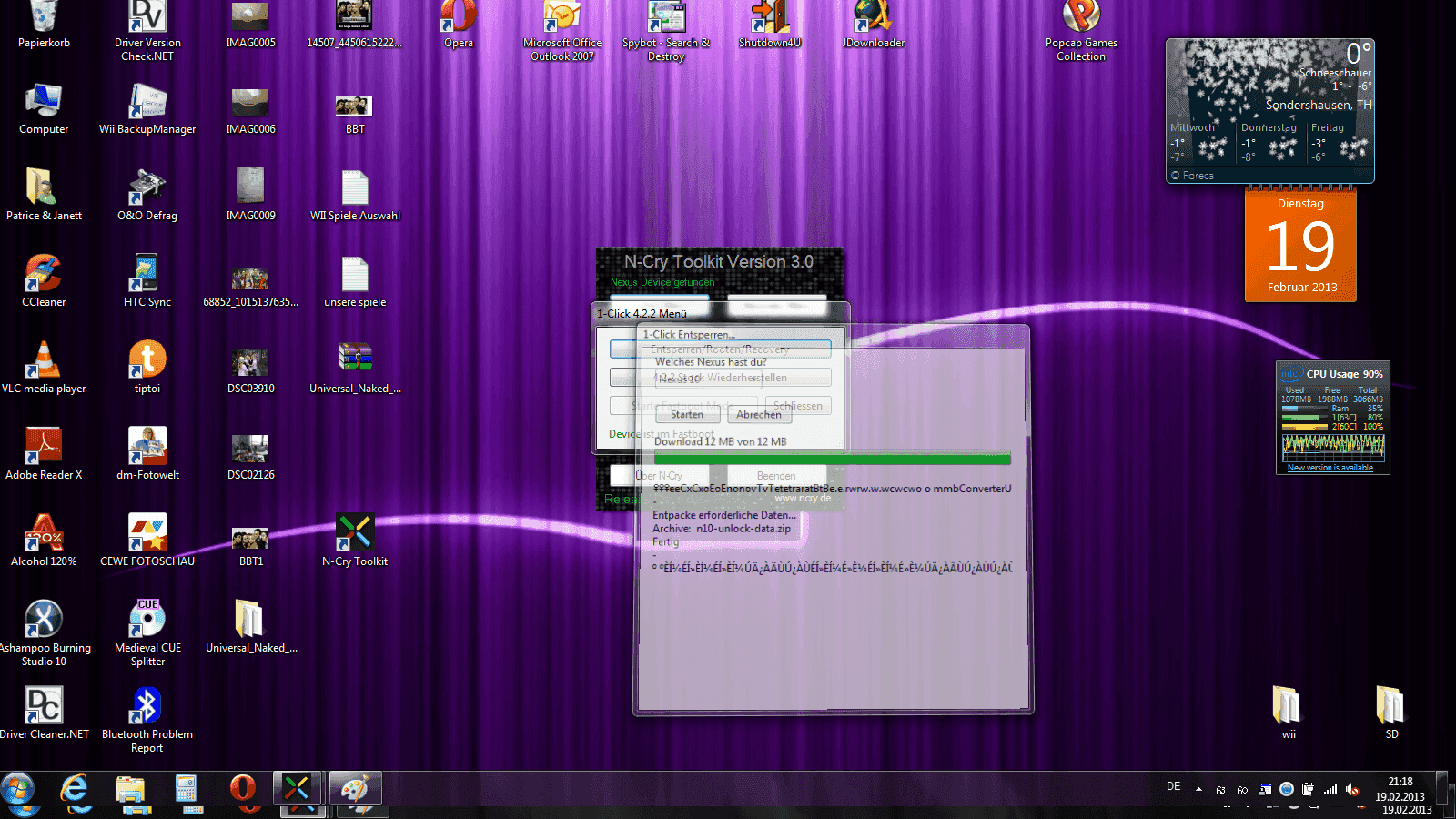Open the Patrice & Janett folder
Image resolution: width=1456 pixels, height=819 pixels.
tap(44, 187)
